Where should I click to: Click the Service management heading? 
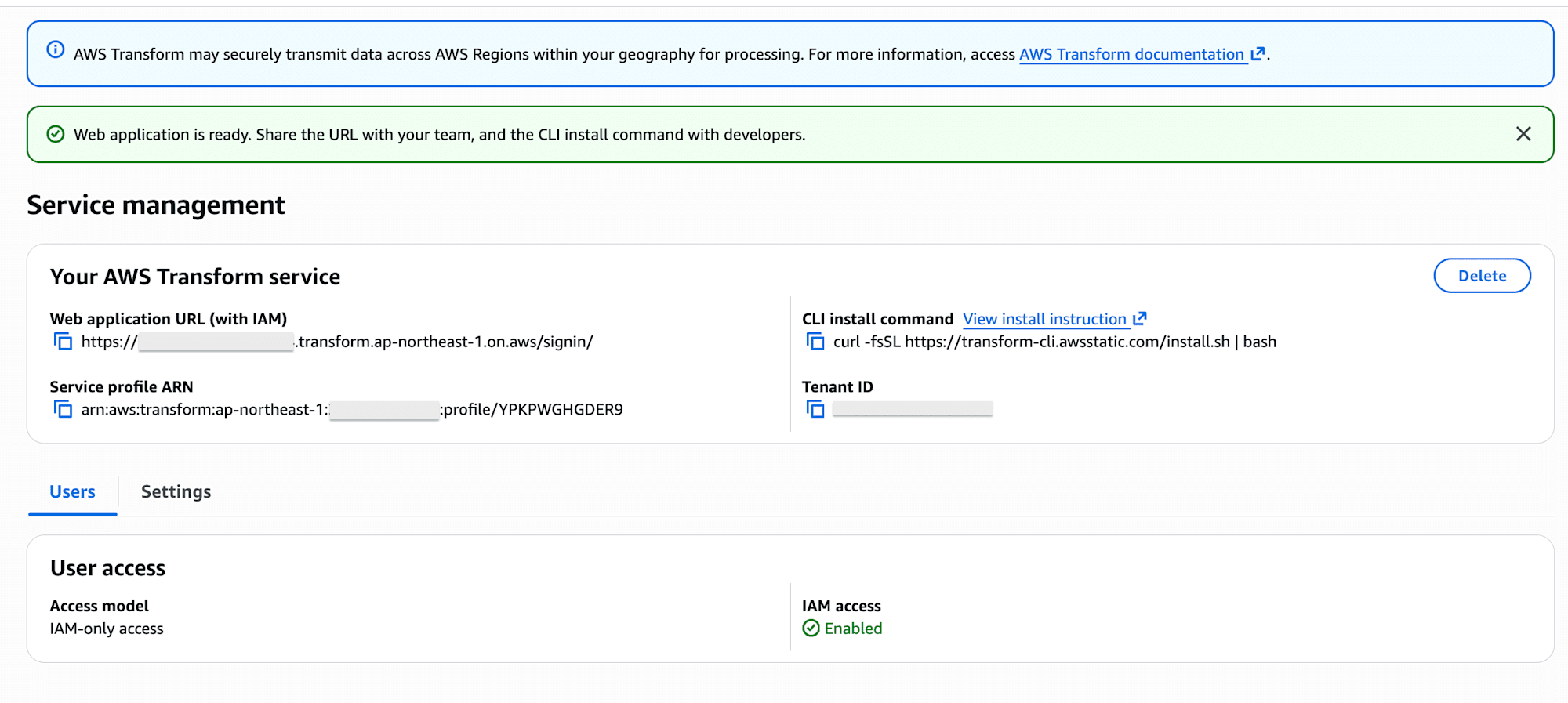[x=156, y=205]
